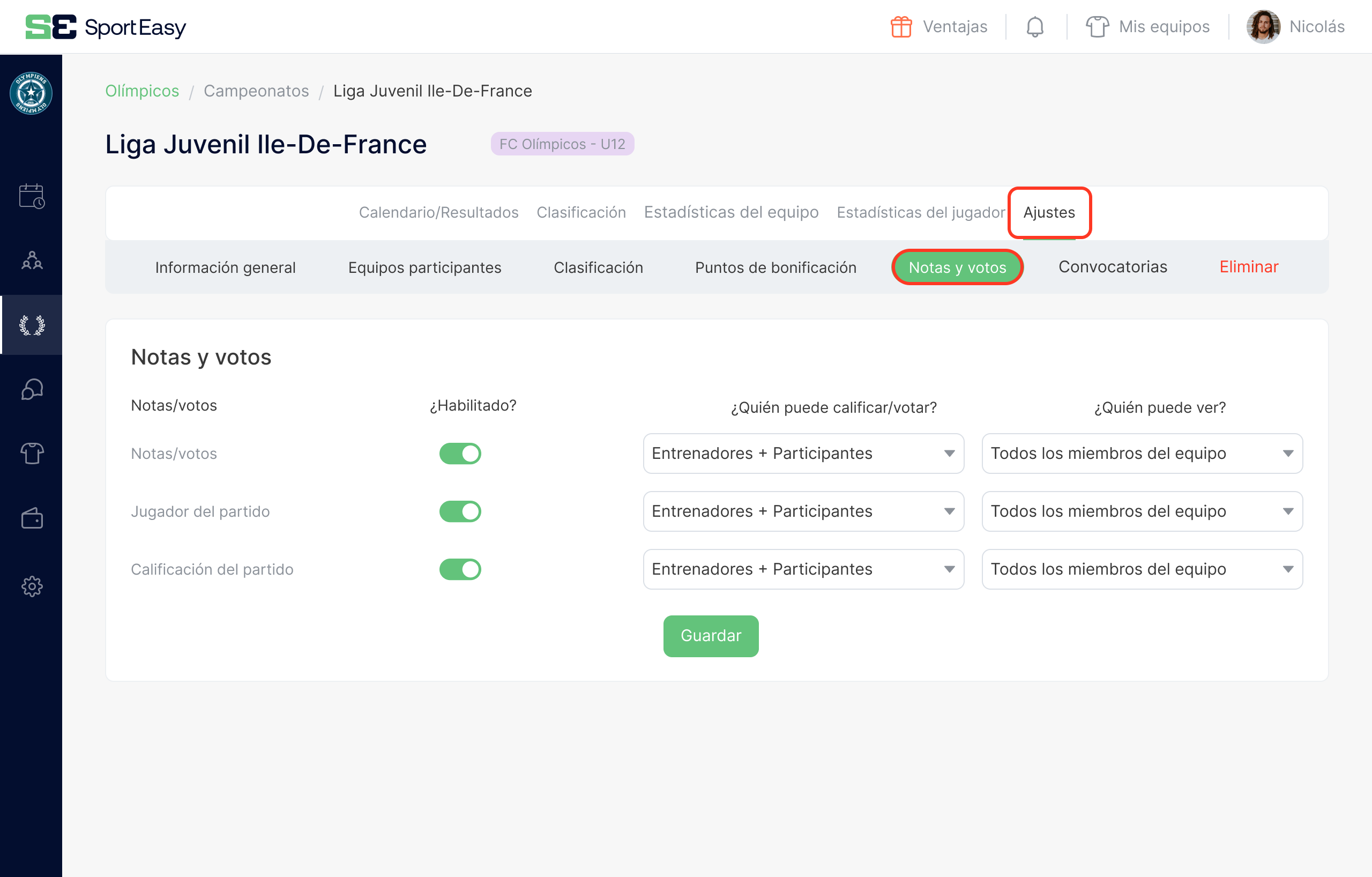Disable the Jugador del partido toggle
Image resolution: width=1372 pixels, height=877 pixels.
pos(460,511)
